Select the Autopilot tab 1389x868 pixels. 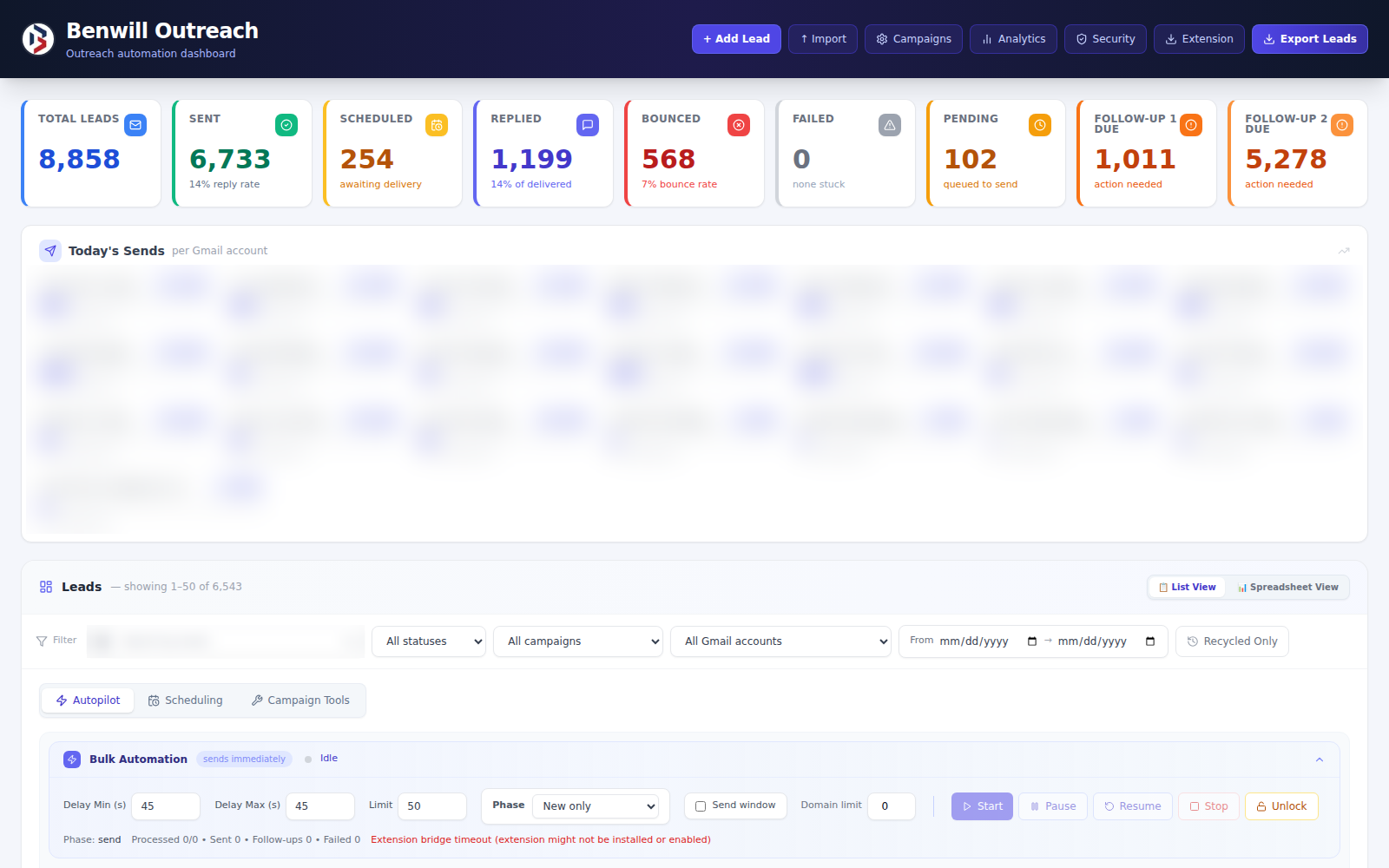point(88,700)
